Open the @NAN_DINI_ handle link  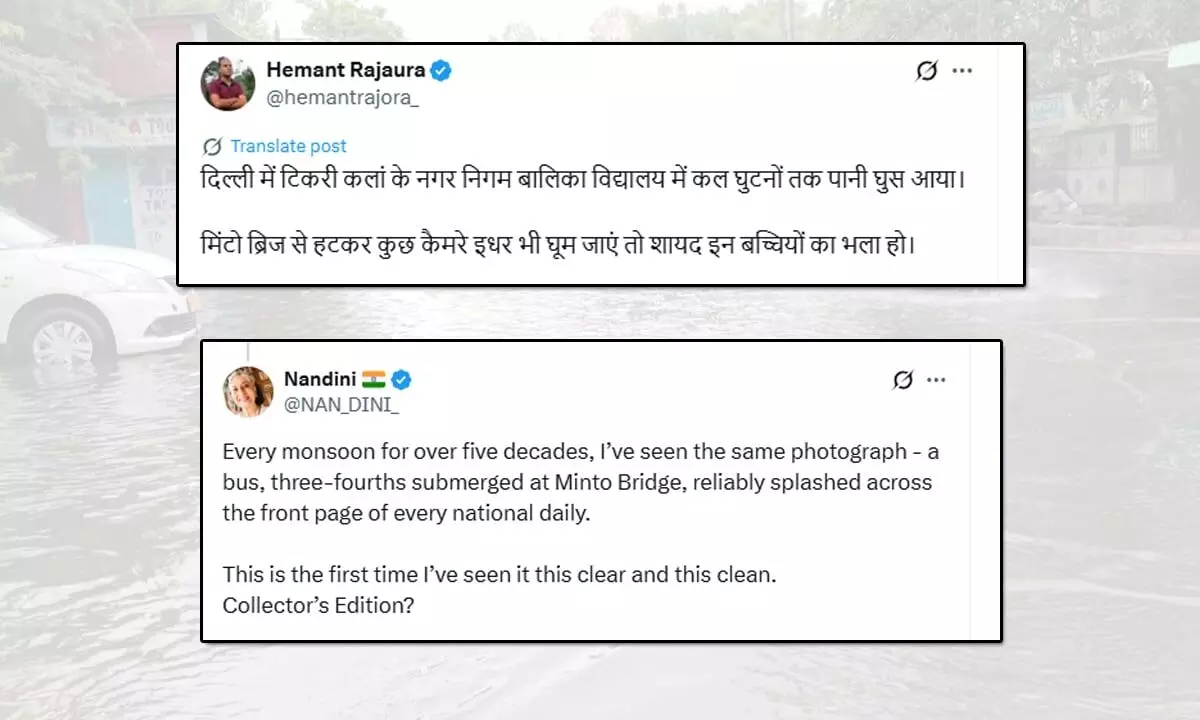[x=328, y=405]
